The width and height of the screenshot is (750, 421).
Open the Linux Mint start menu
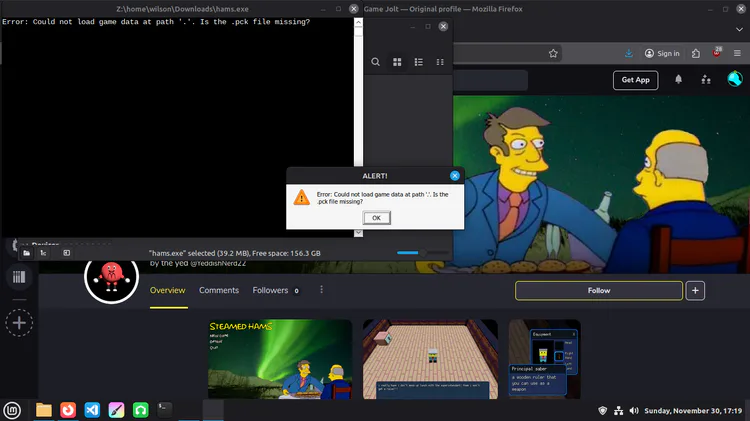click(12, 410)
